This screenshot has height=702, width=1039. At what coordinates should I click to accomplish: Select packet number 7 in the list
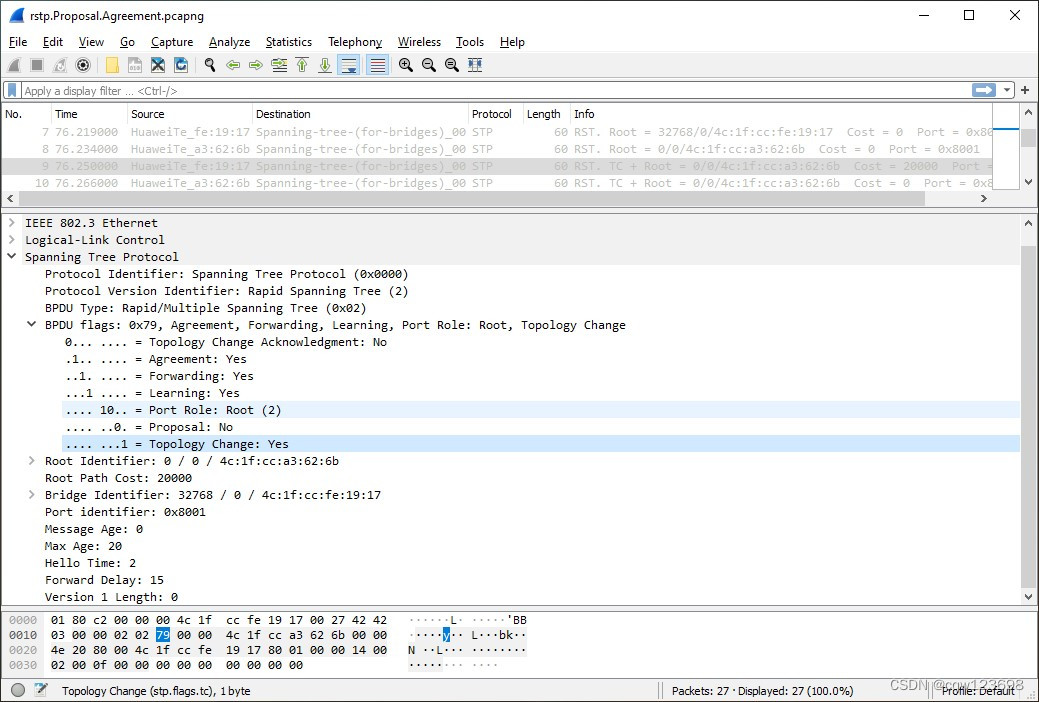tap(497, 132)
